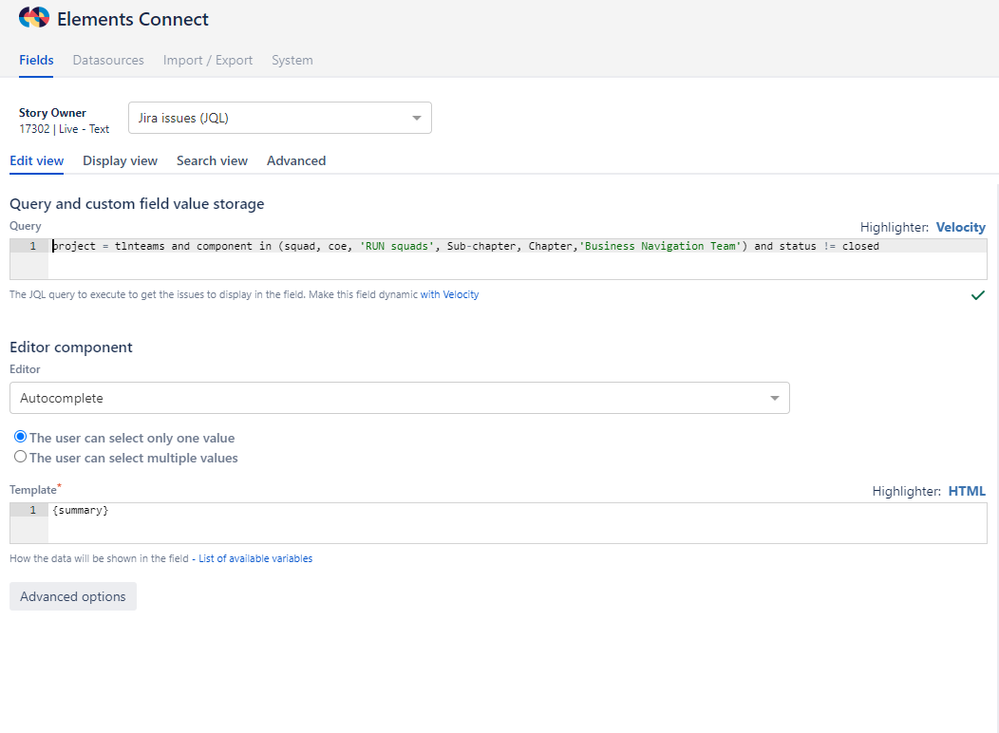
Task: Open the Fields tab
Action: point(36,60)
